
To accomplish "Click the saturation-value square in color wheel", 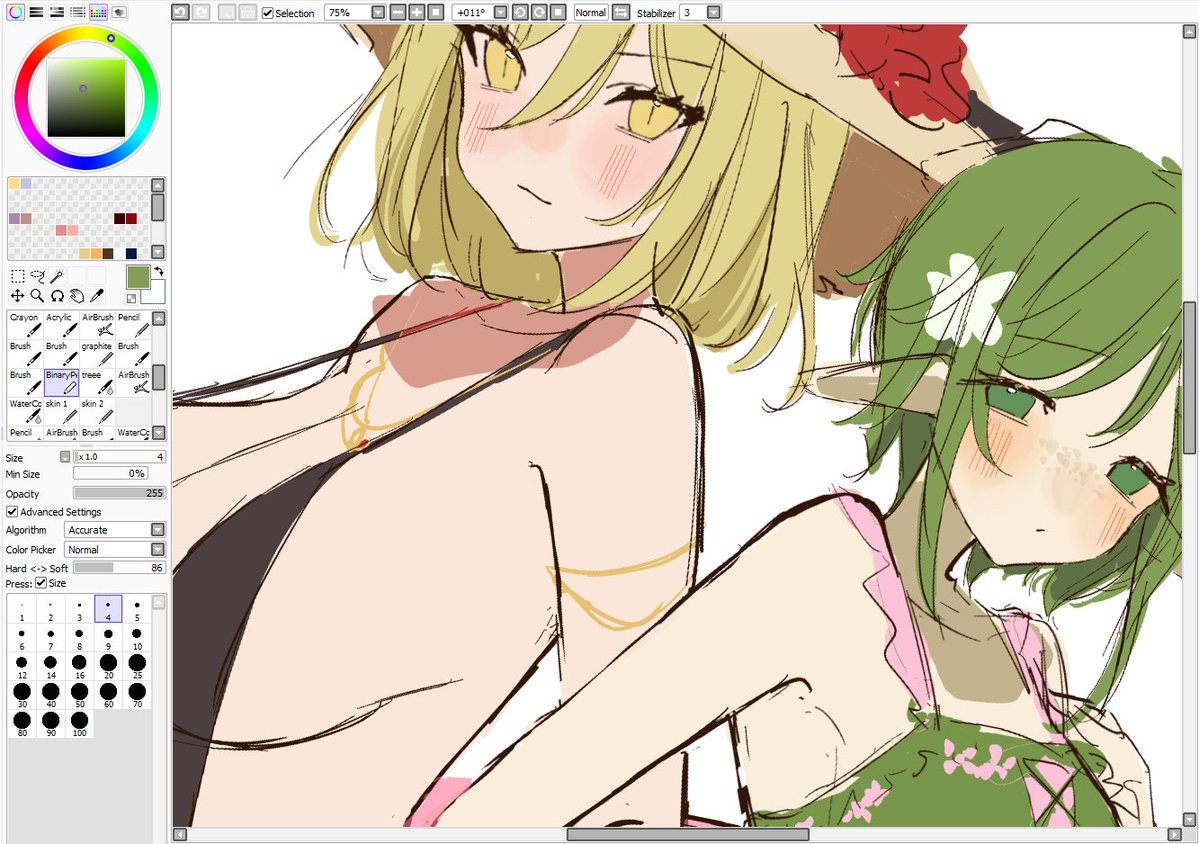I will click(x=86, y=98).
